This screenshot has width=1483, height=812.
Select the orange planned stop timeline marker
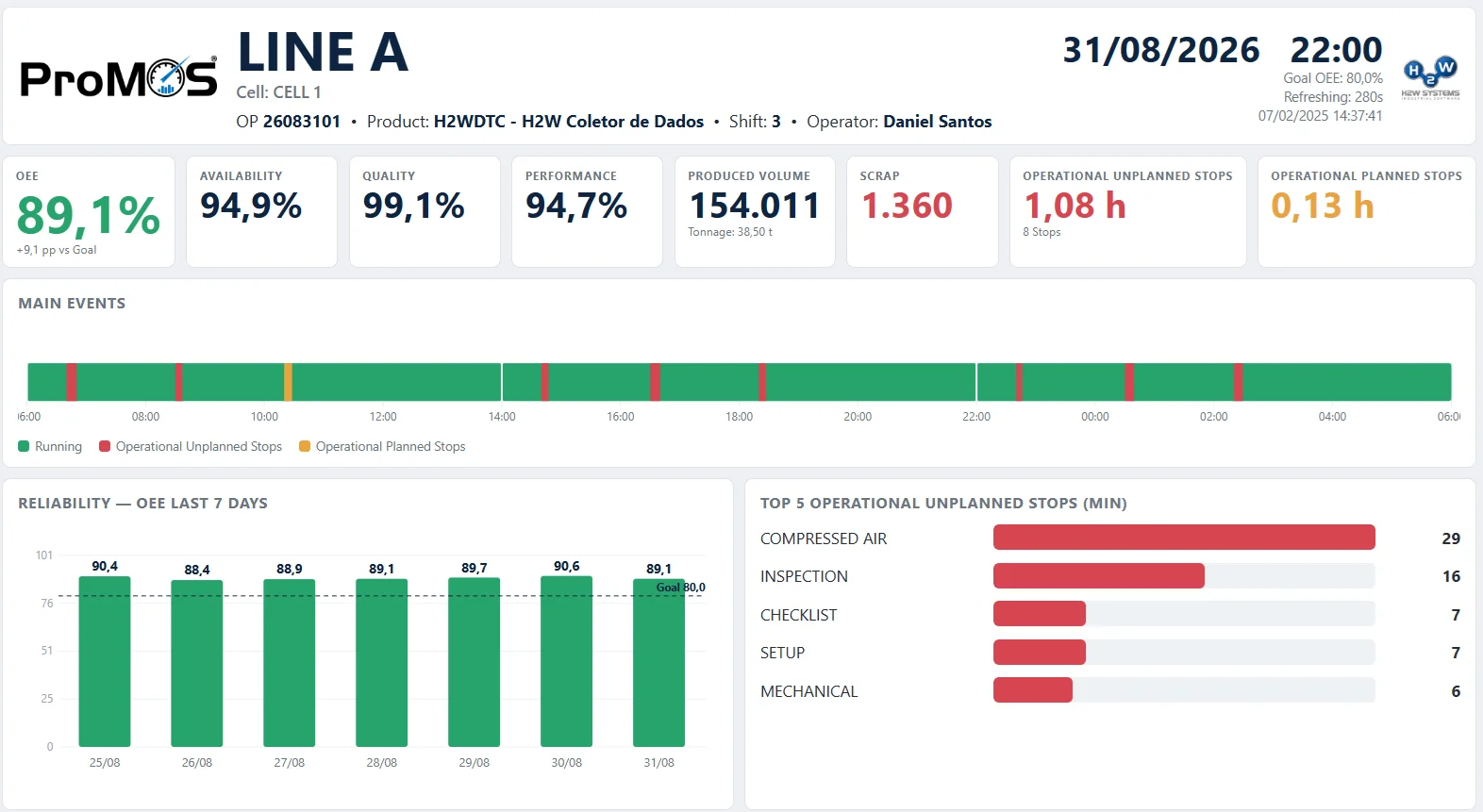(x=288, y=382)
